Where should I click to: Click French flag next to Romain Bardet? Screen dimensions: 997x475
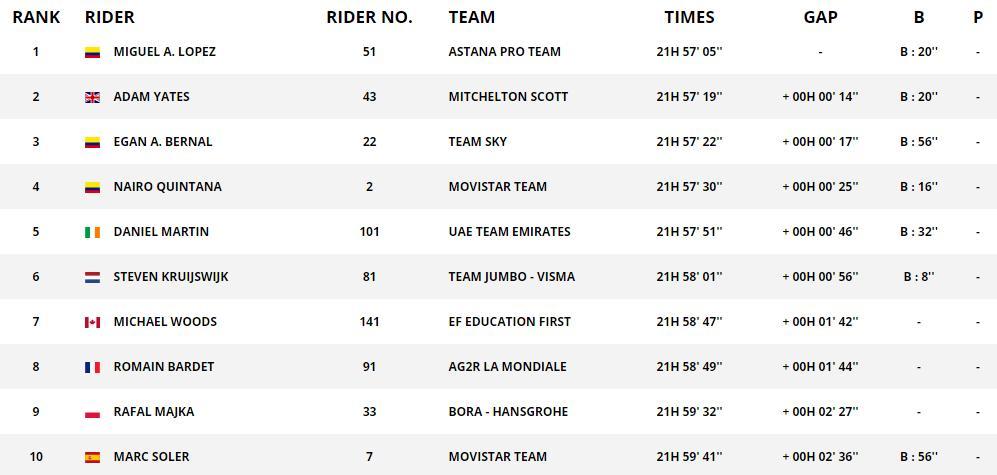pos(92,367)
